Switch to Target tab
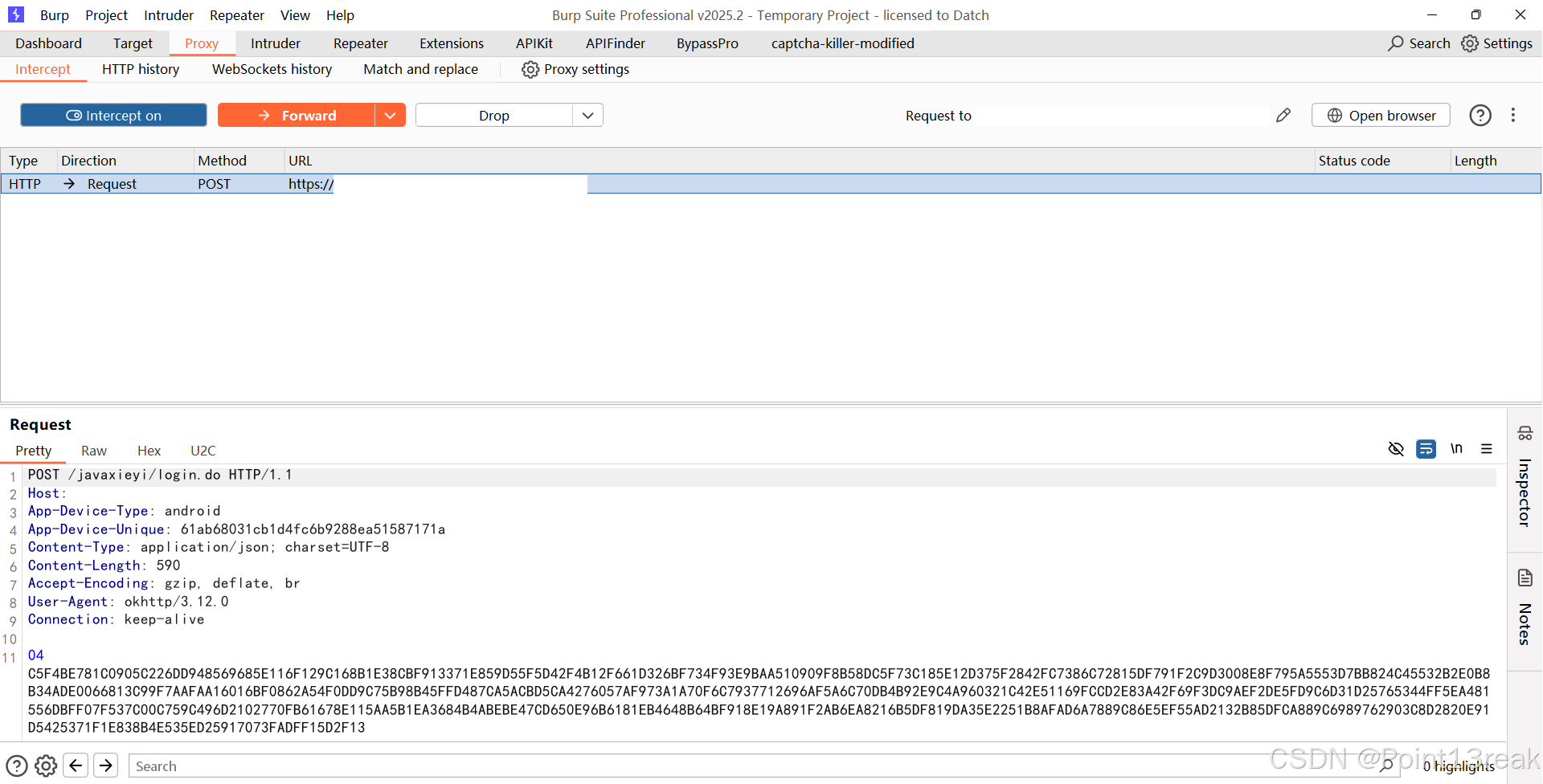Screen dimensions: 1543x784 pyautogui.click(x=133, y=43)
